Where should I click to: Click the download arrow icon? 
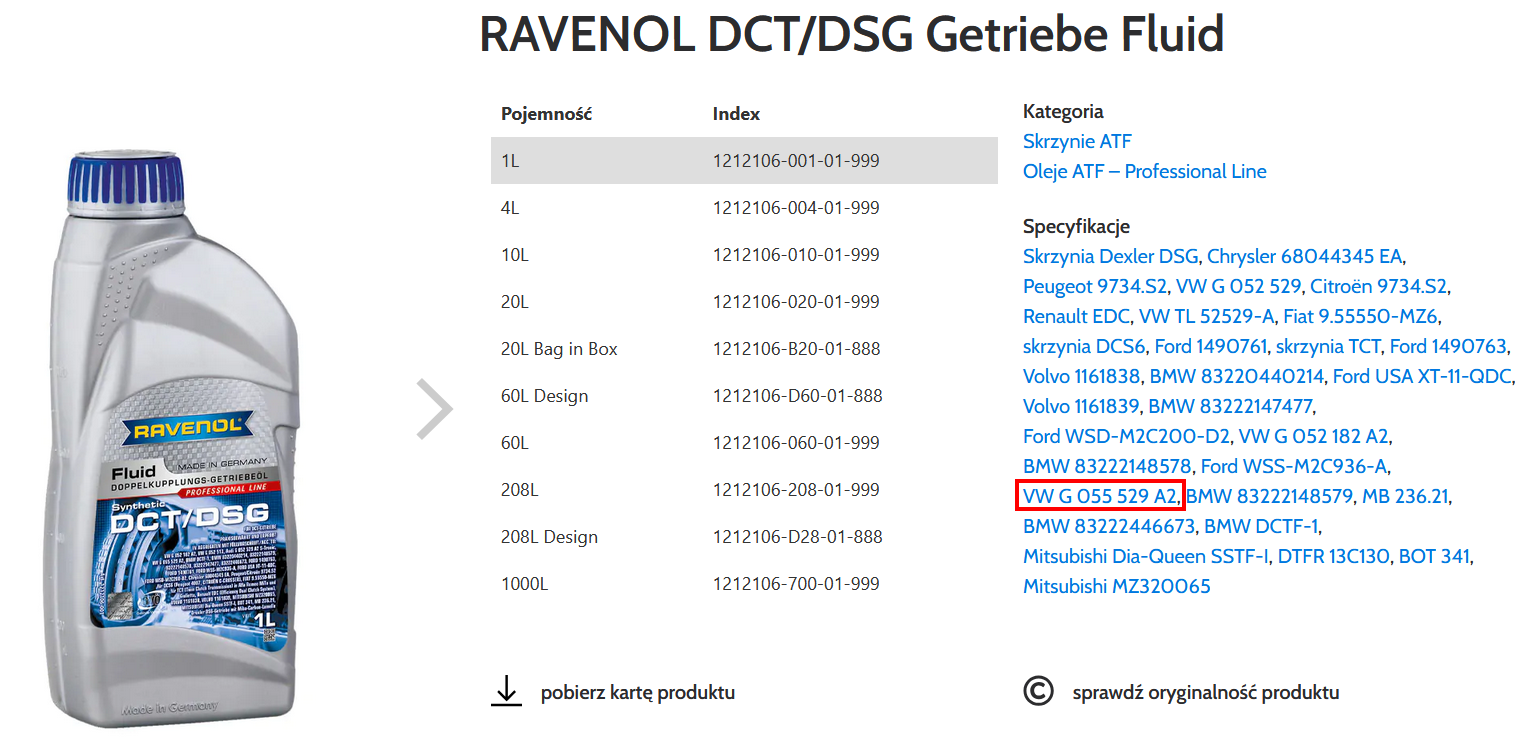507,691
